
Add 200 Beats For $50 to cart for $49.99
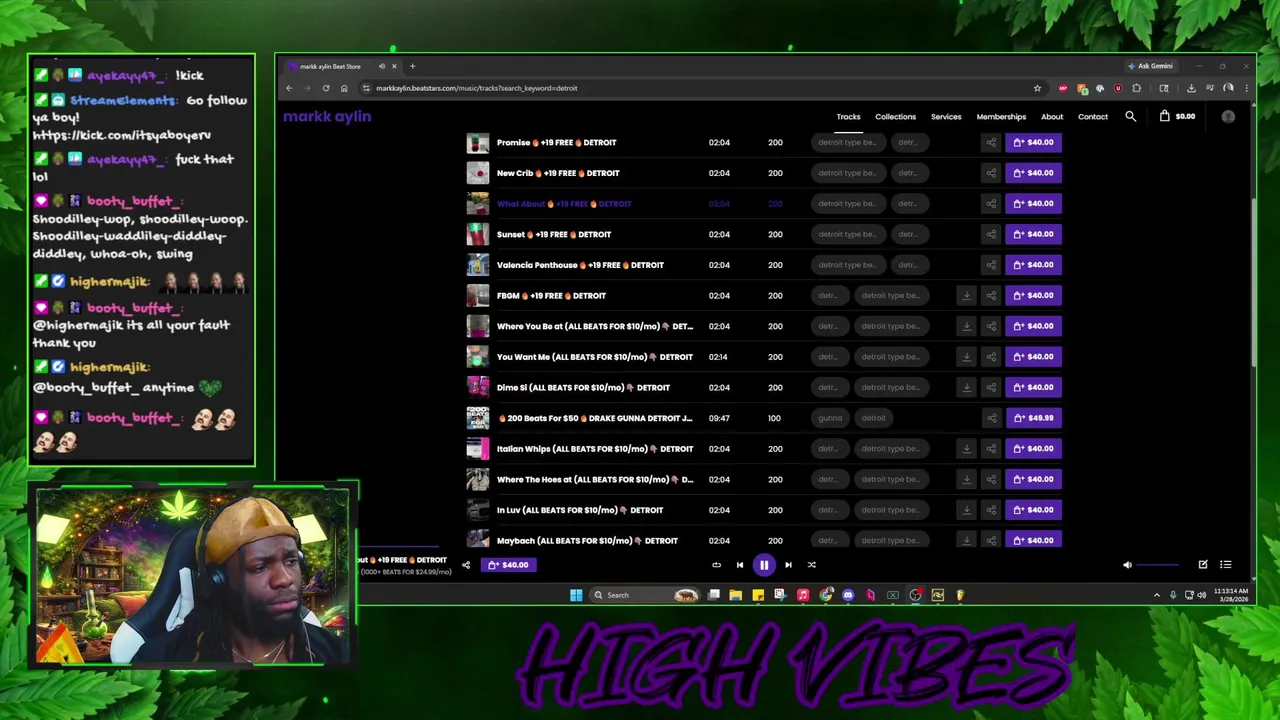point(1033,418)
